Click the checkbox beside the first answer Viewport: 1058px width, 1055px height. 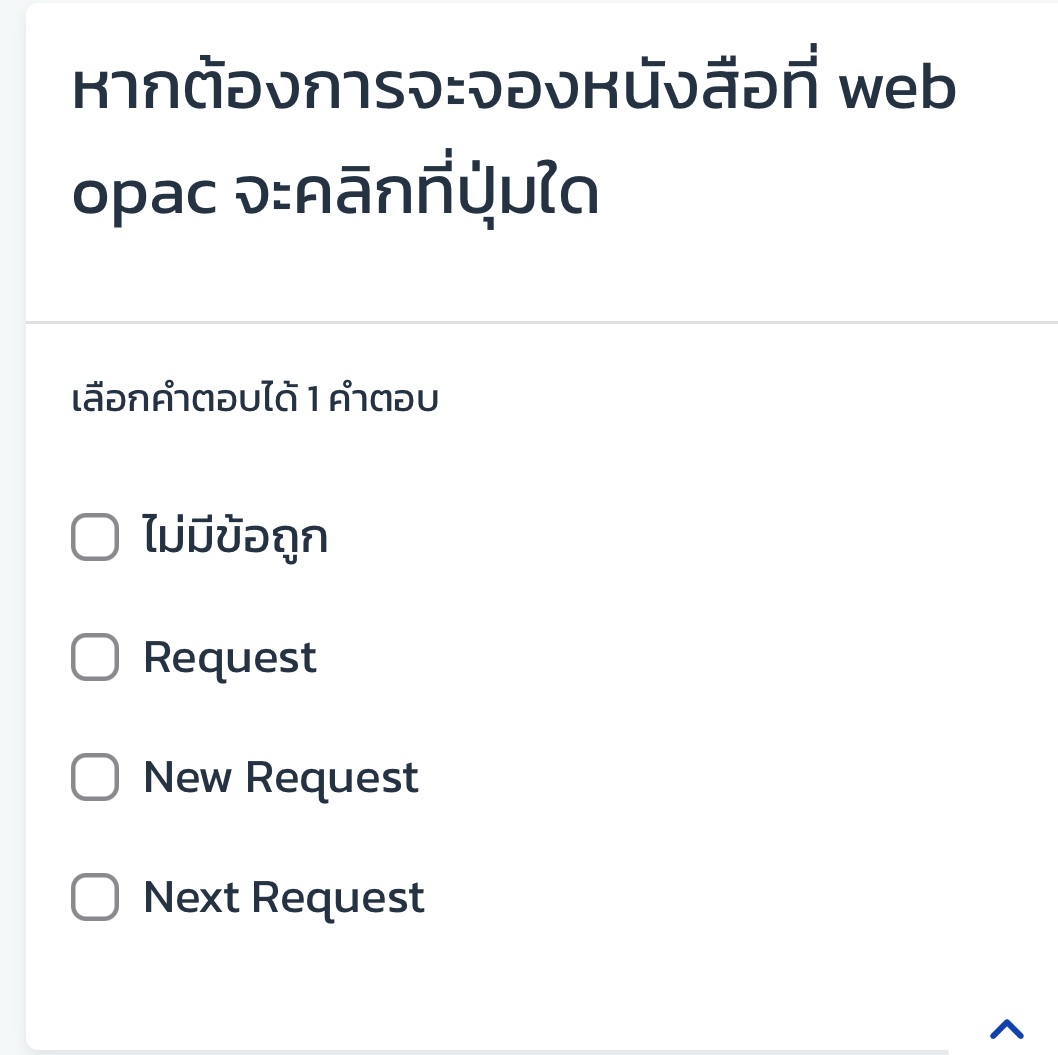(94, 538)
